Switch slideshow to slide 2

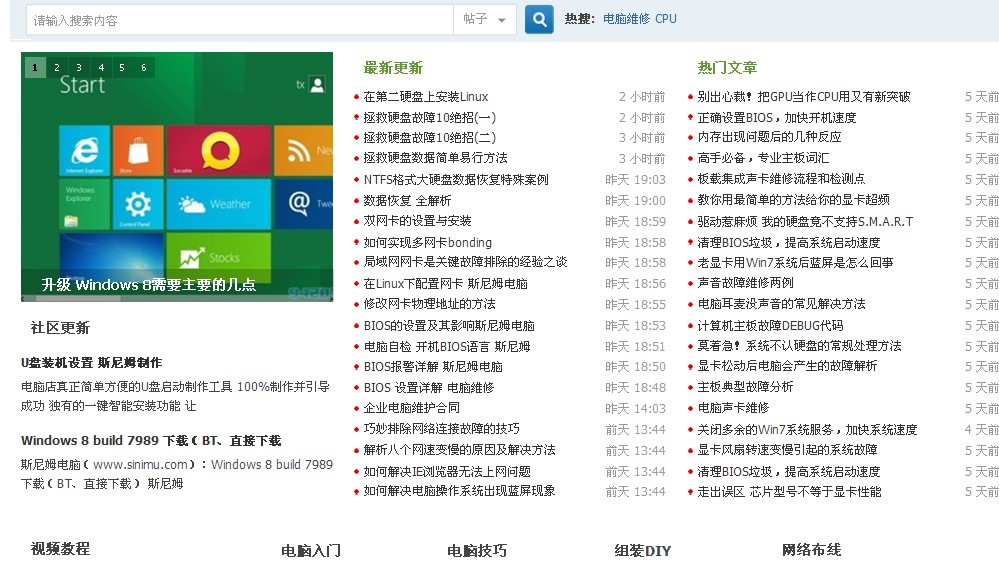pos(57,68)
